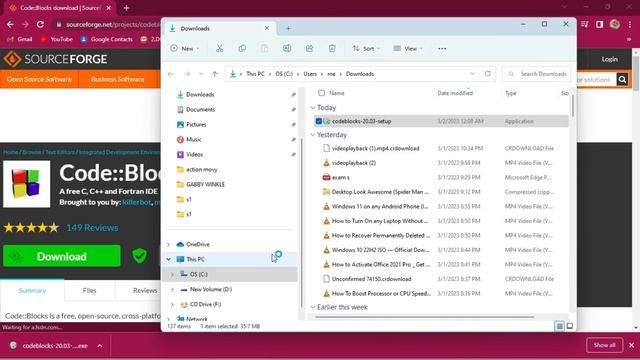Image resolution: width=640 pixels, height=360 pixels.
Task: Click the Code::Blocks cube logo
Action: point(27,184)
